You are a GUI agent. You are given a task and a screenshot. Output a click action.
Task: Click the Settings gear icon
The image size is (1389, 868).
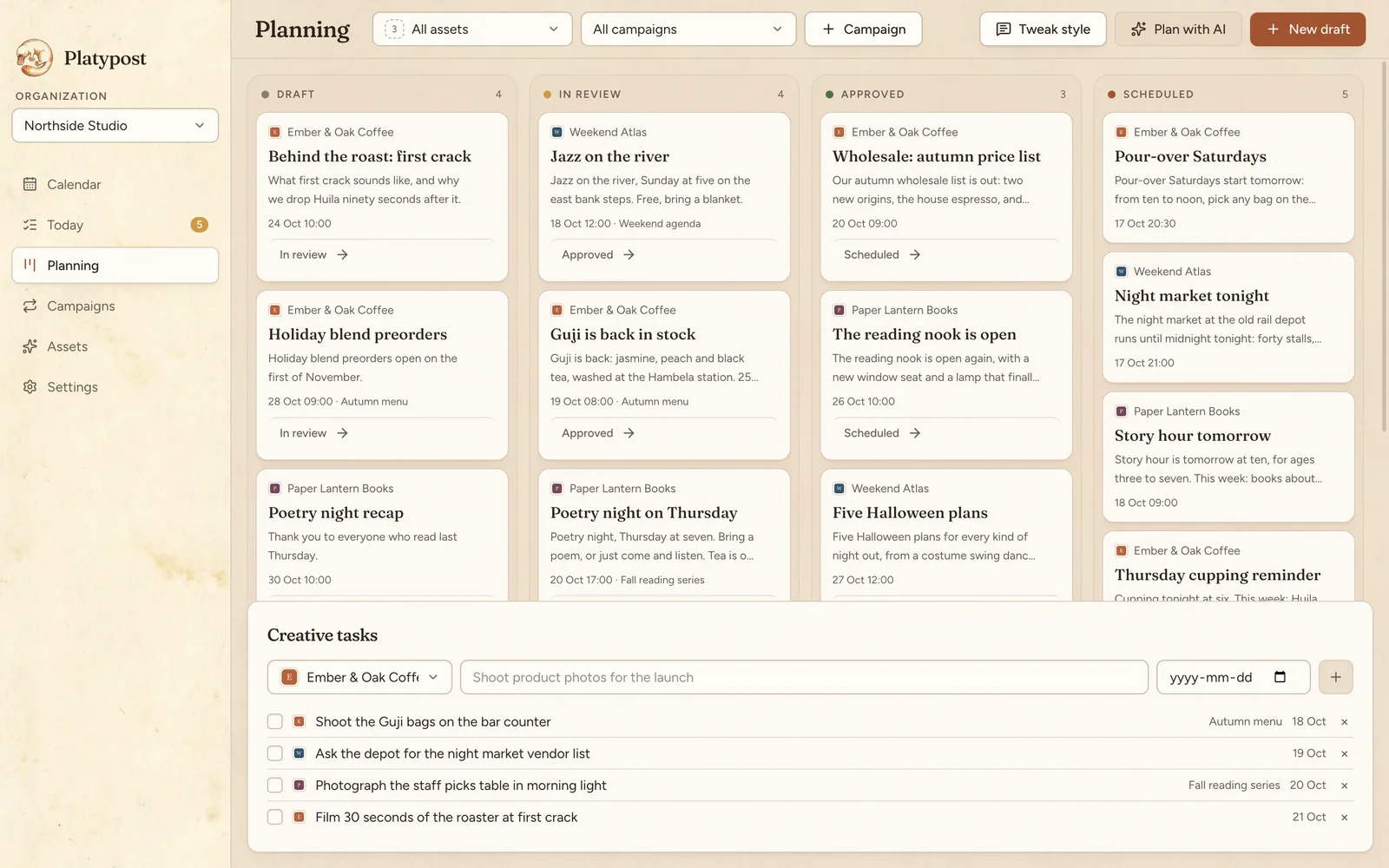coord(30,387)
